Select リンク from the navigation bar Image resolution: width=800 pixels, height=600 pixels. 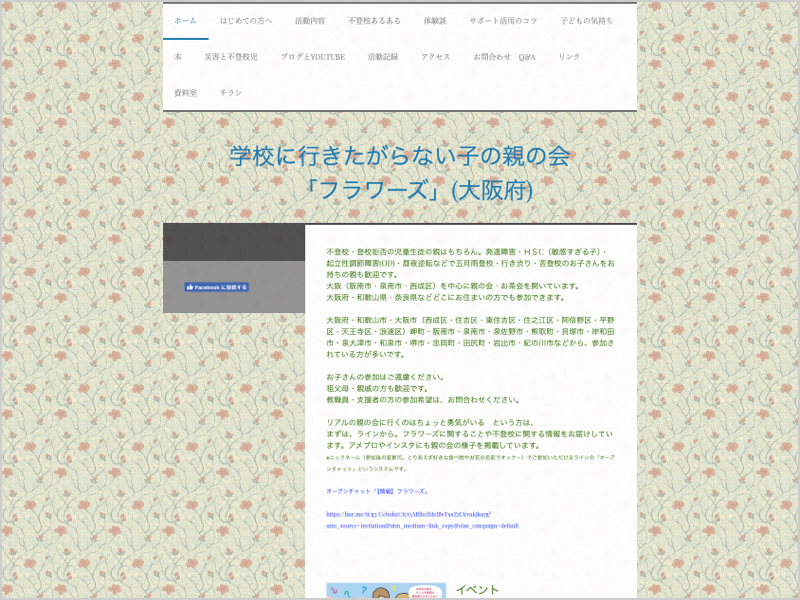tap(570, 57)
